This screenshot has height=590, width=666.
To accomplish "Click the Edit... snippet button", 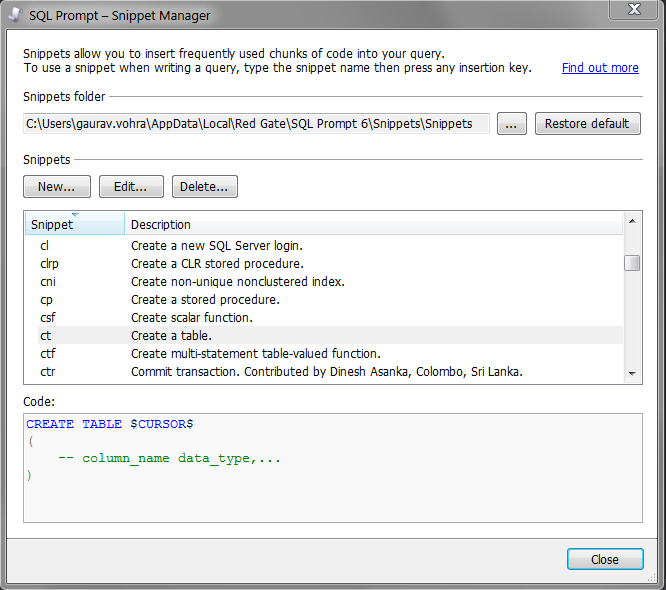I will point(131,186).
